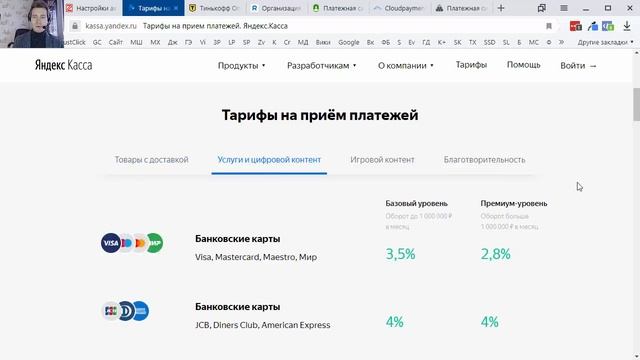
Task: Click the Премиум-уровень column heading
Action: pyautogui.click(x=514, y=203)
